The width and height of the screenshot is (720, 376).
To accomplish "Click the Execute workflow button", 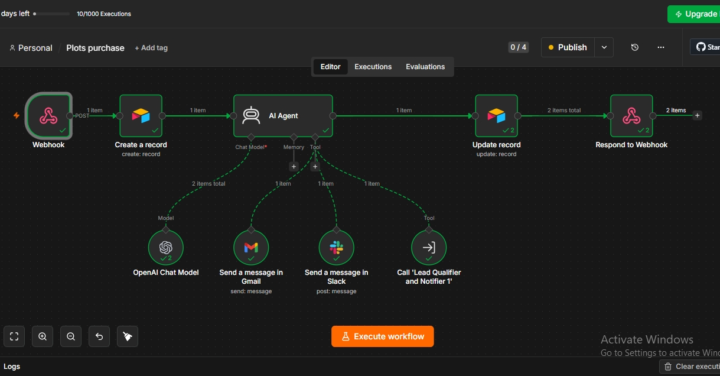I will point(382,337).
